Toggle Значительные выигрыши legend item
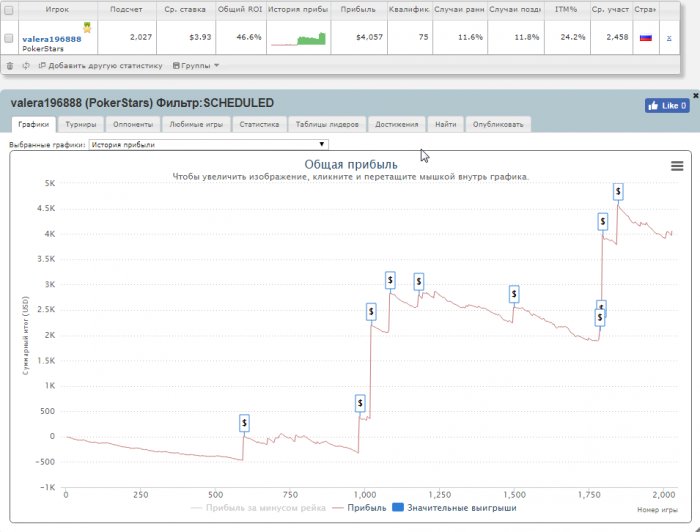Image resolution: width=700 pixels, height=532 pixels. (454, 508)
